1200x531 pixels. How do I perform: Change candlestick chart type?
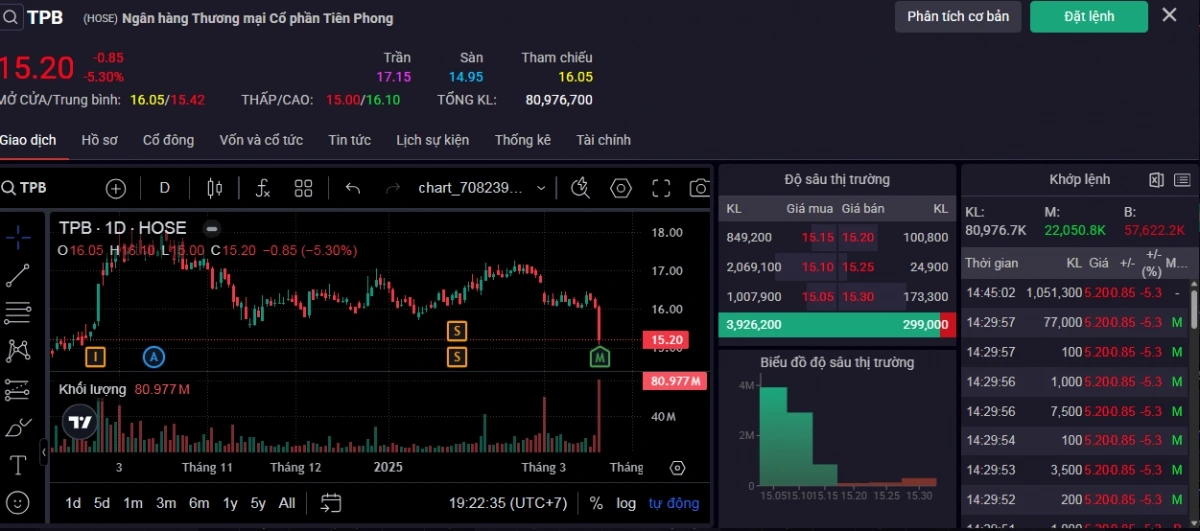pos(214,188)
